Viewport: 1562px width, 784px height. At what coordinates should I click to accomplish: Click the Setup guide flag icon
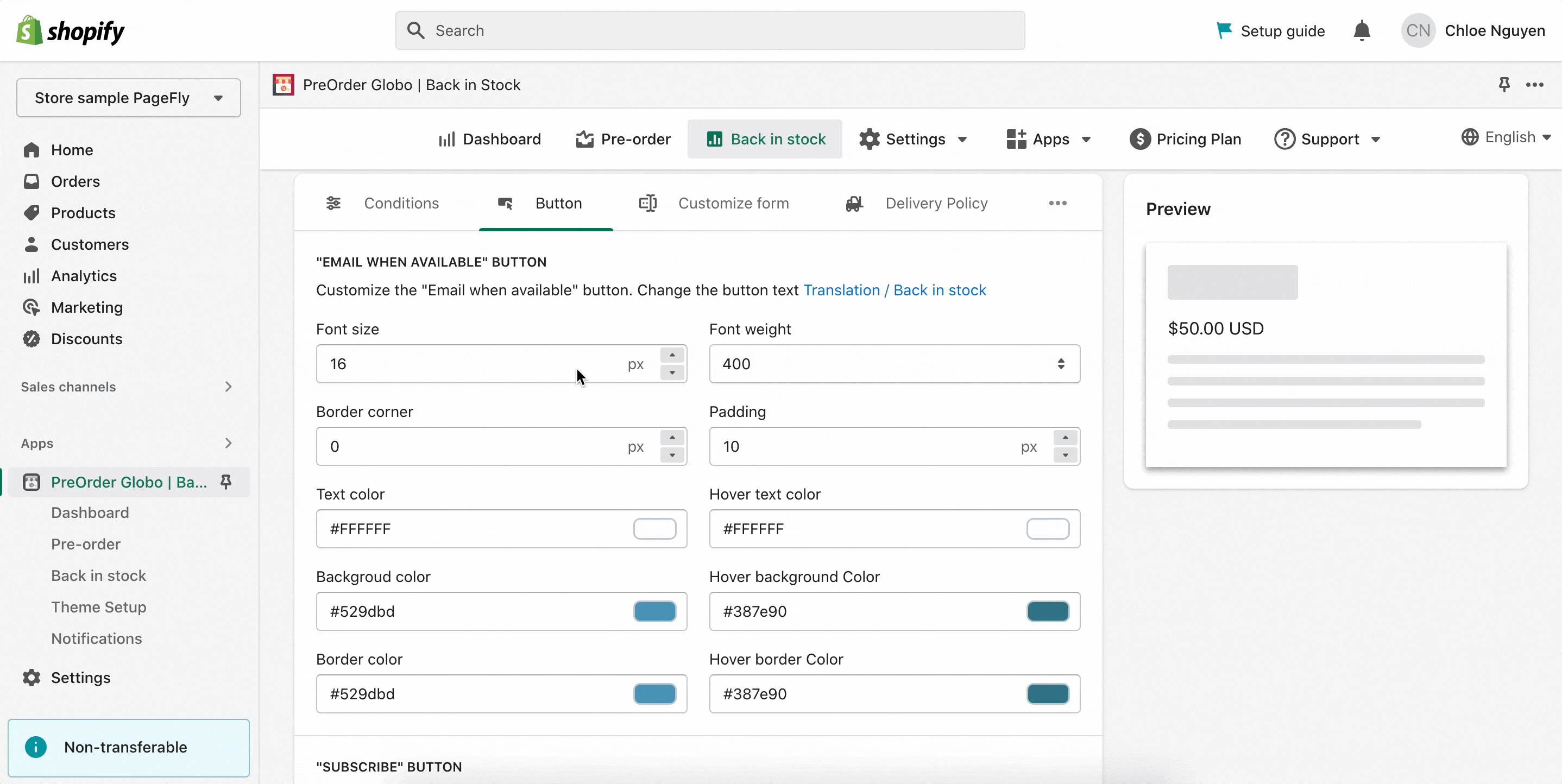click(1224, 30)
